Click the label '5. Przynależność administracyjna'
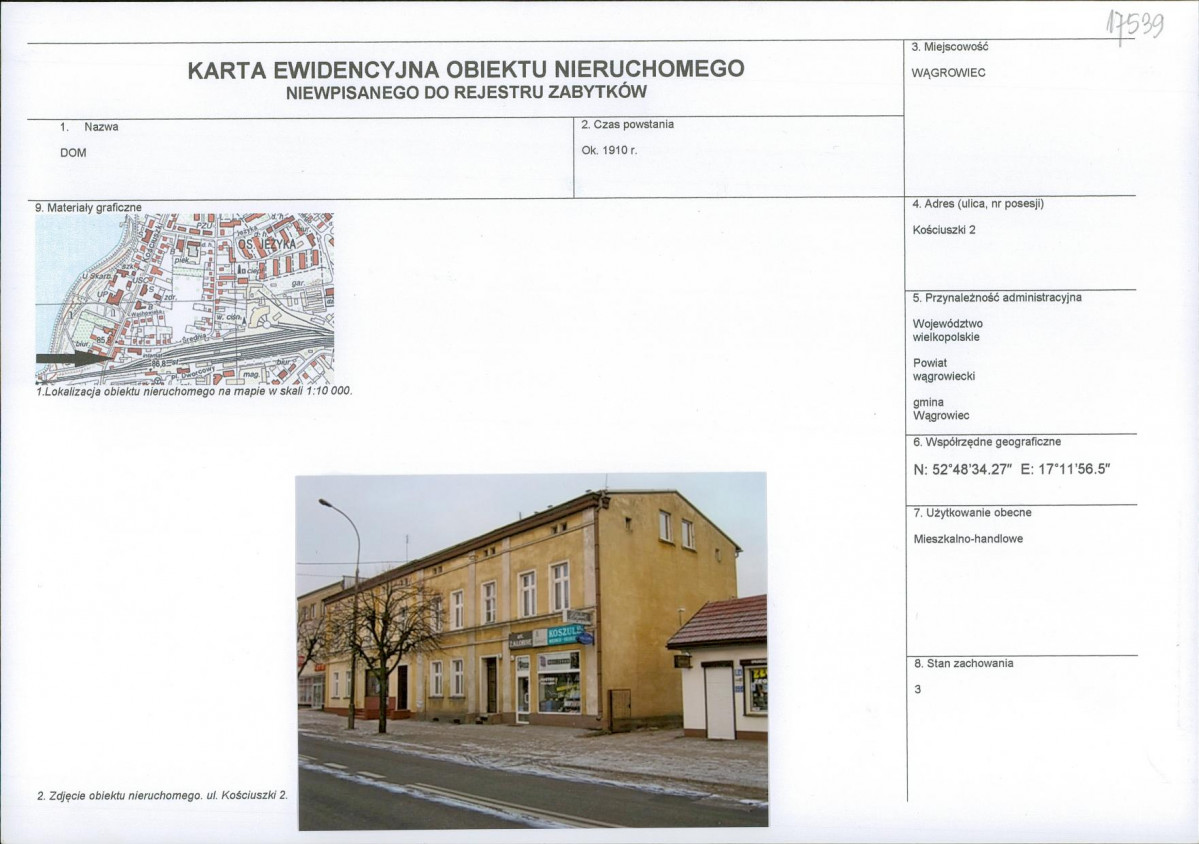 (997, 297)
